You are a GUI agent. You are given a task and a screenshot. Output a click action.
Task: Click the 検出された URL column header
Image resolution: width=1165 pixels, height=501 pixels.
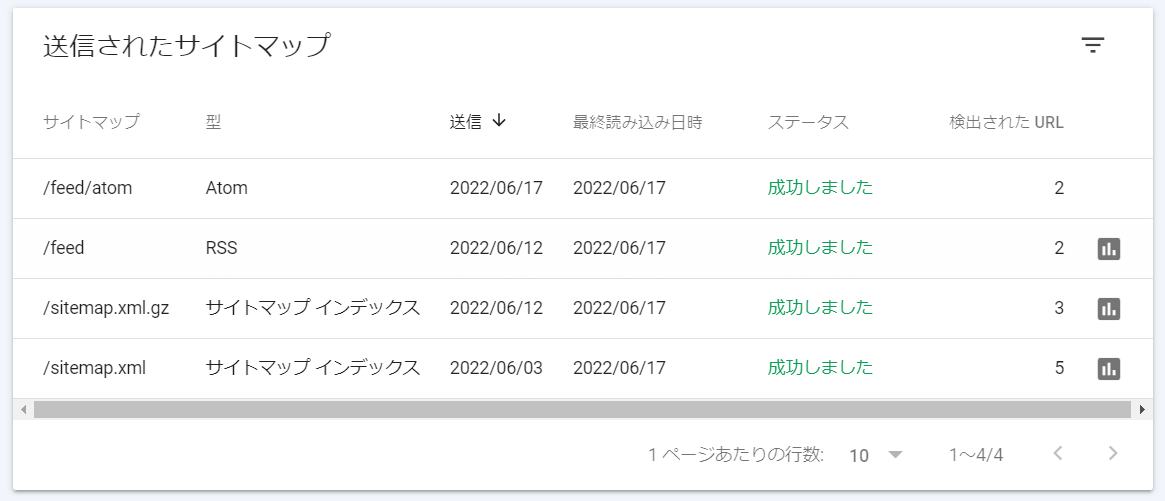[1006, 123]
